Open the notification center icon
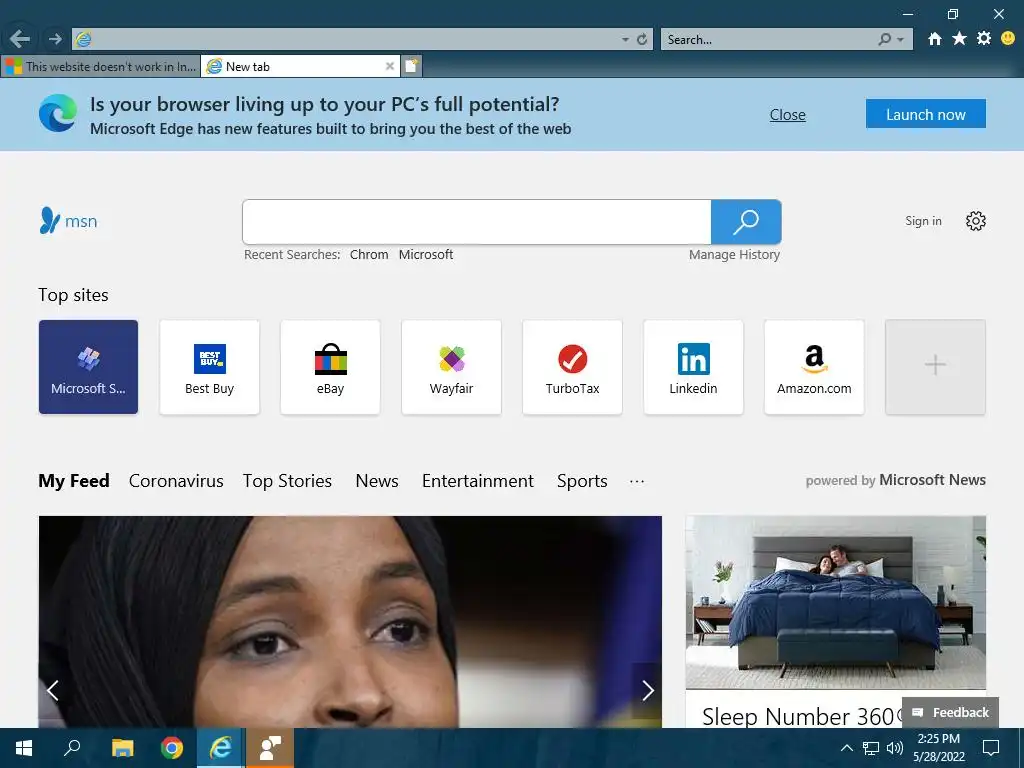The width and height of the screenshot is (1024, 768). click(991, 748)
